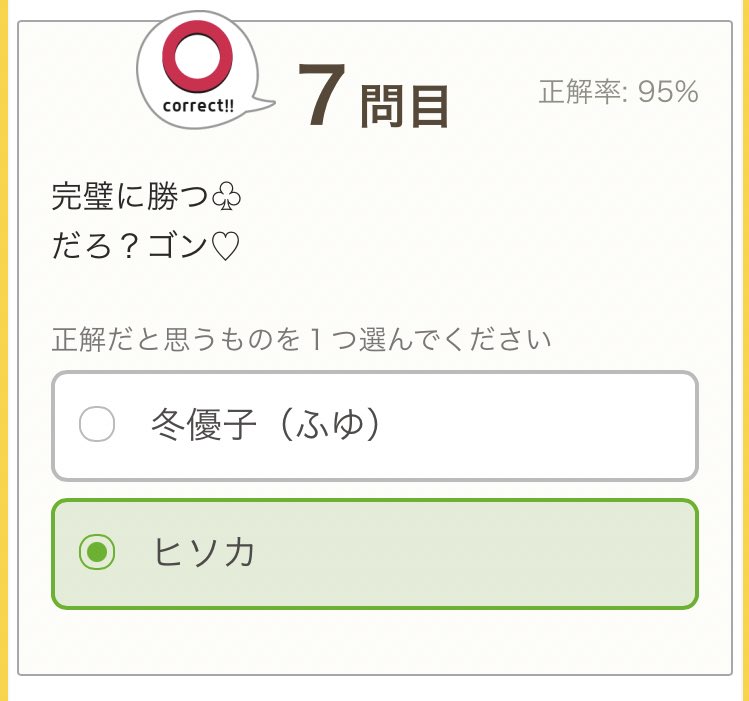Screen dimensions: 749x701
Task: Select the 冬優子（ふゆ）radio button
Action: coord(97,424)
